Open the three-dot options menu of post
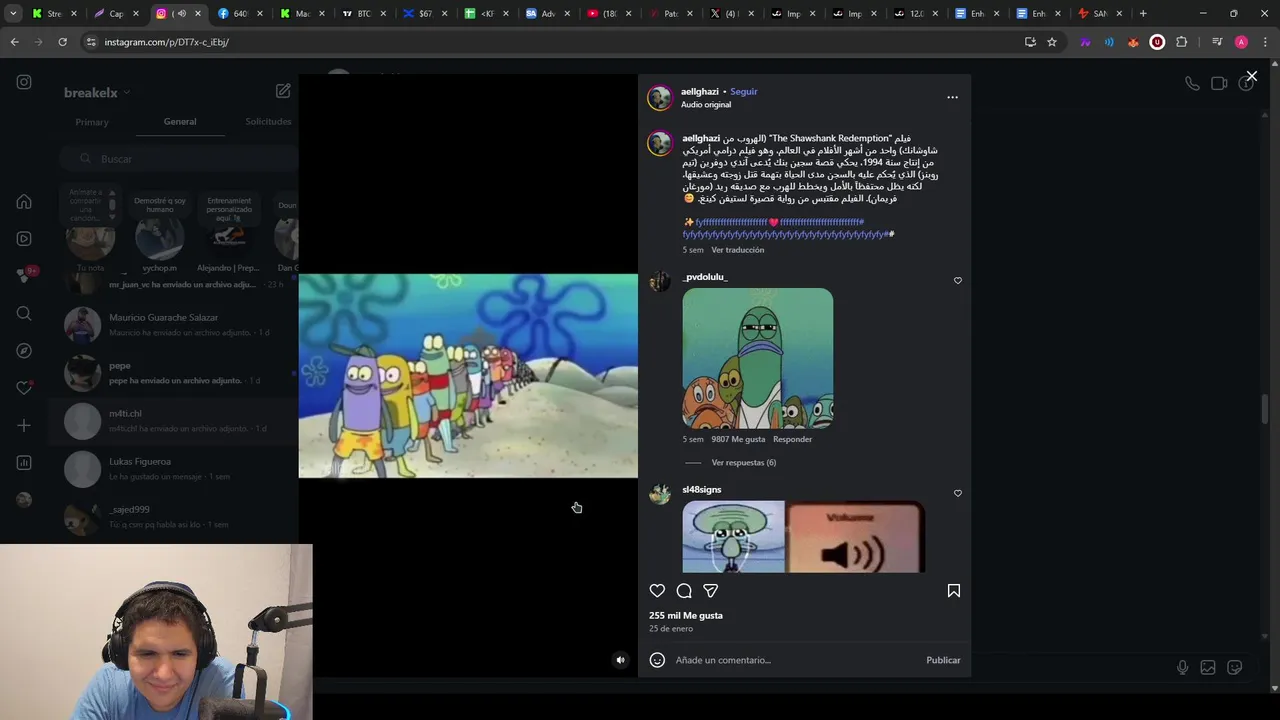Viewport: 1280px width, 720px height. point(952,97)
